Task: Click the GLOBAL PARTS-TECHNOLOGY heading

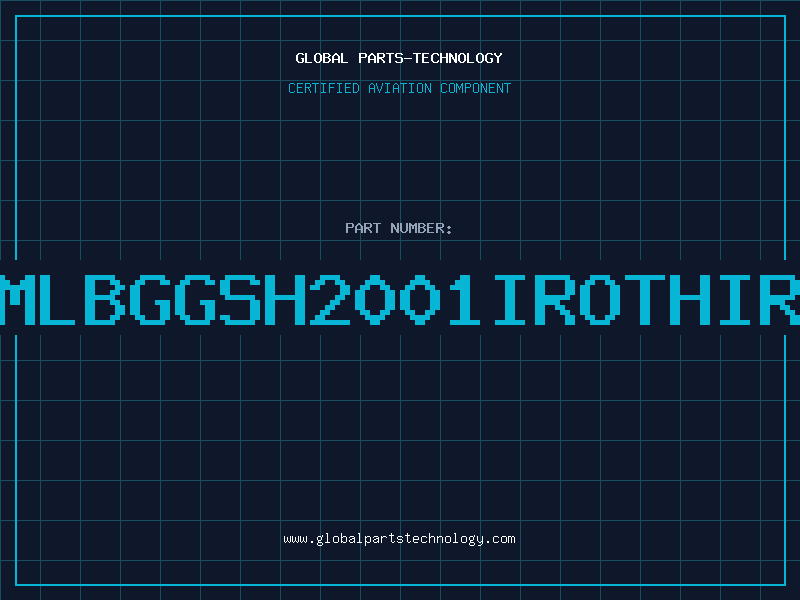Action: (x=399, y=58)
